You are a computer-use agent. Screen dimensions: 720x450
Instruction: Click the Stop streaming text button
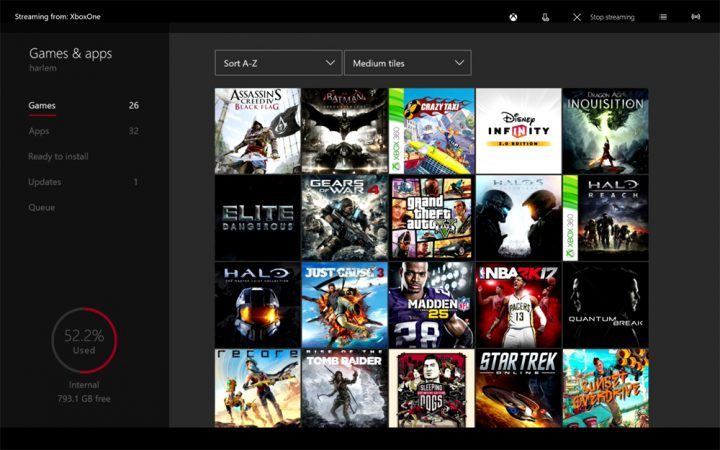point(612,17)
